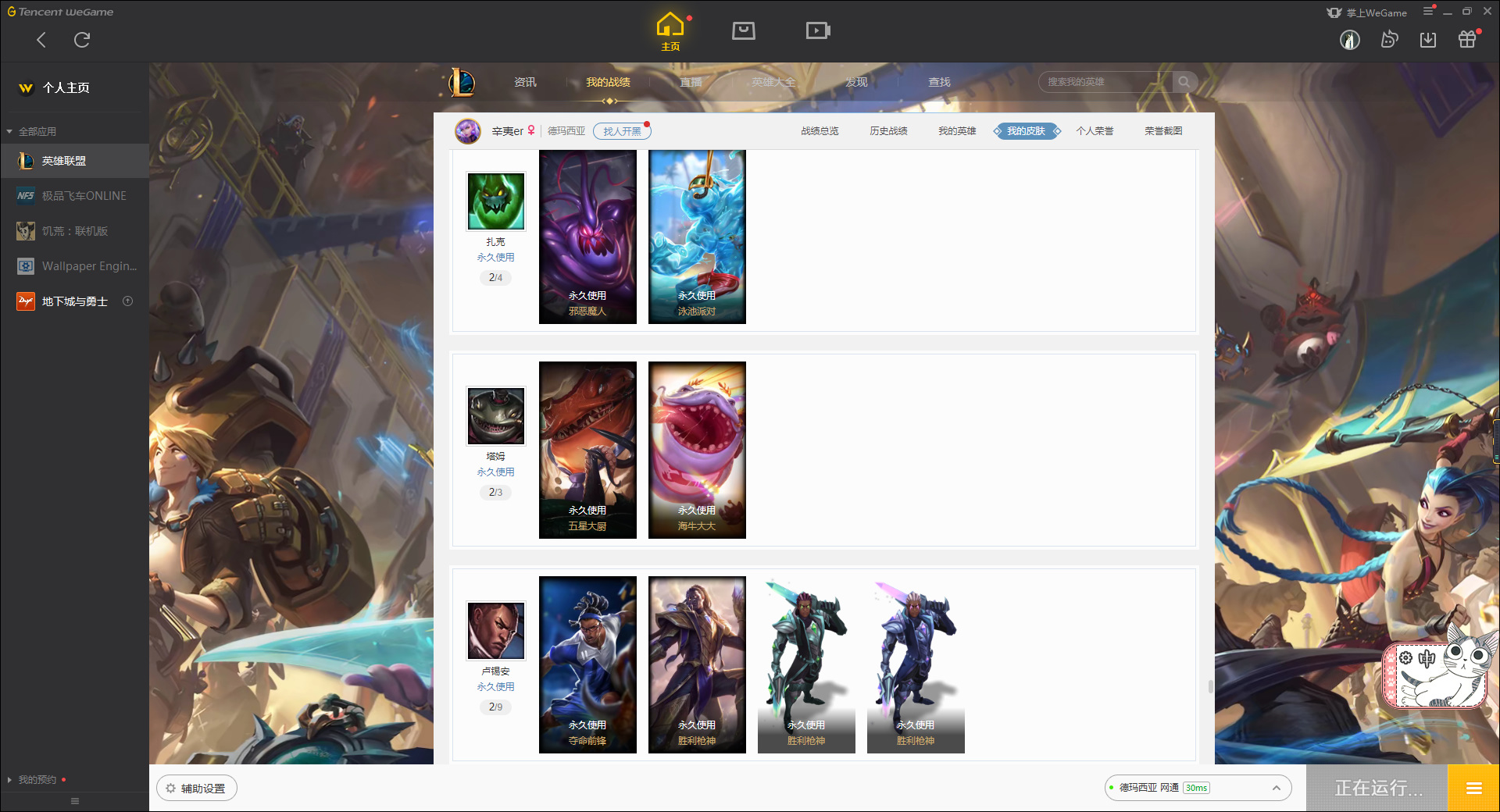Open the 夺命前锋 skin card
This screenshot has height=812, width=1500.
tap(587, 664)
